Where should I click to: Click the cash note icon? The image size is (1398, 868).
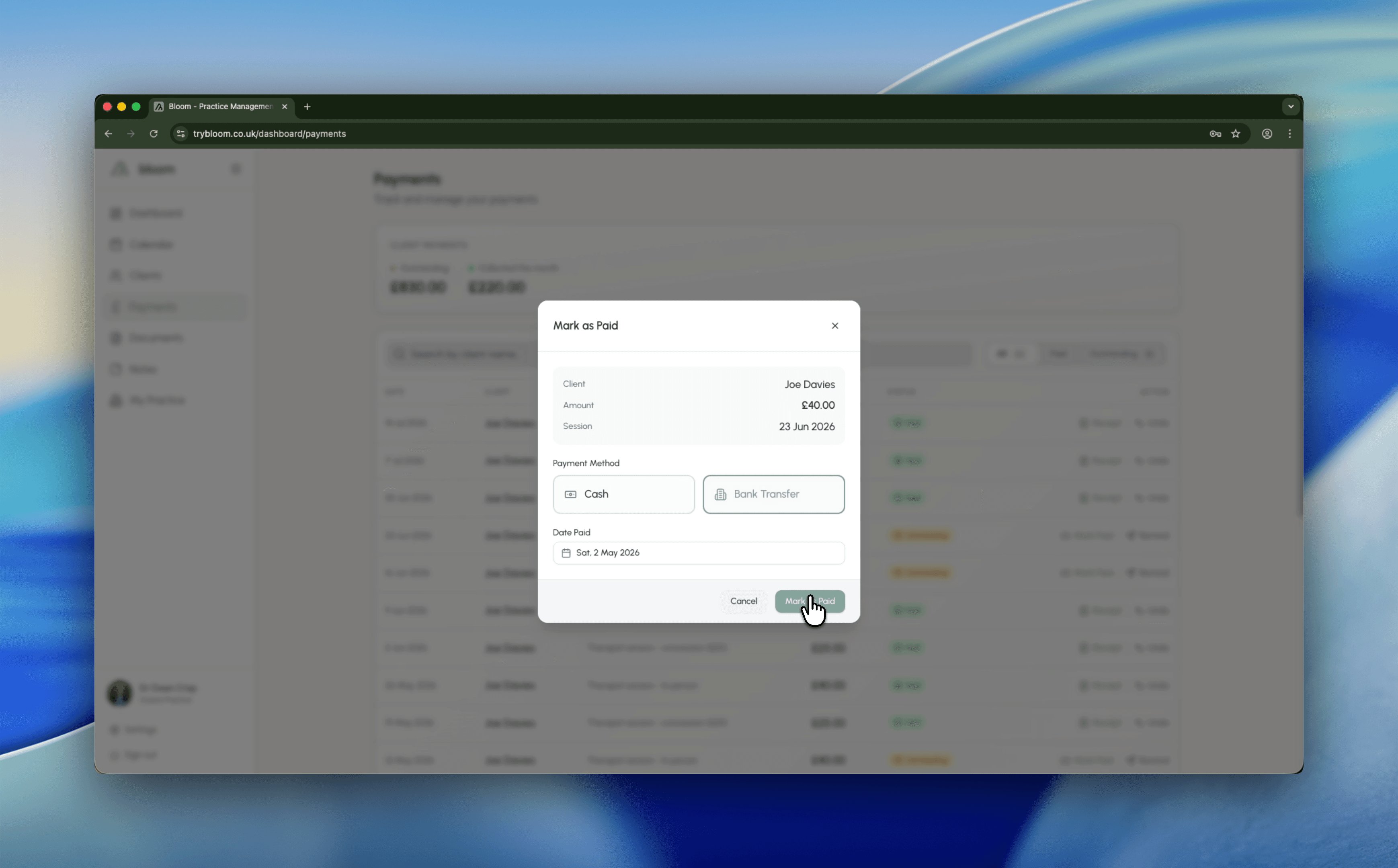click(570, 494)
